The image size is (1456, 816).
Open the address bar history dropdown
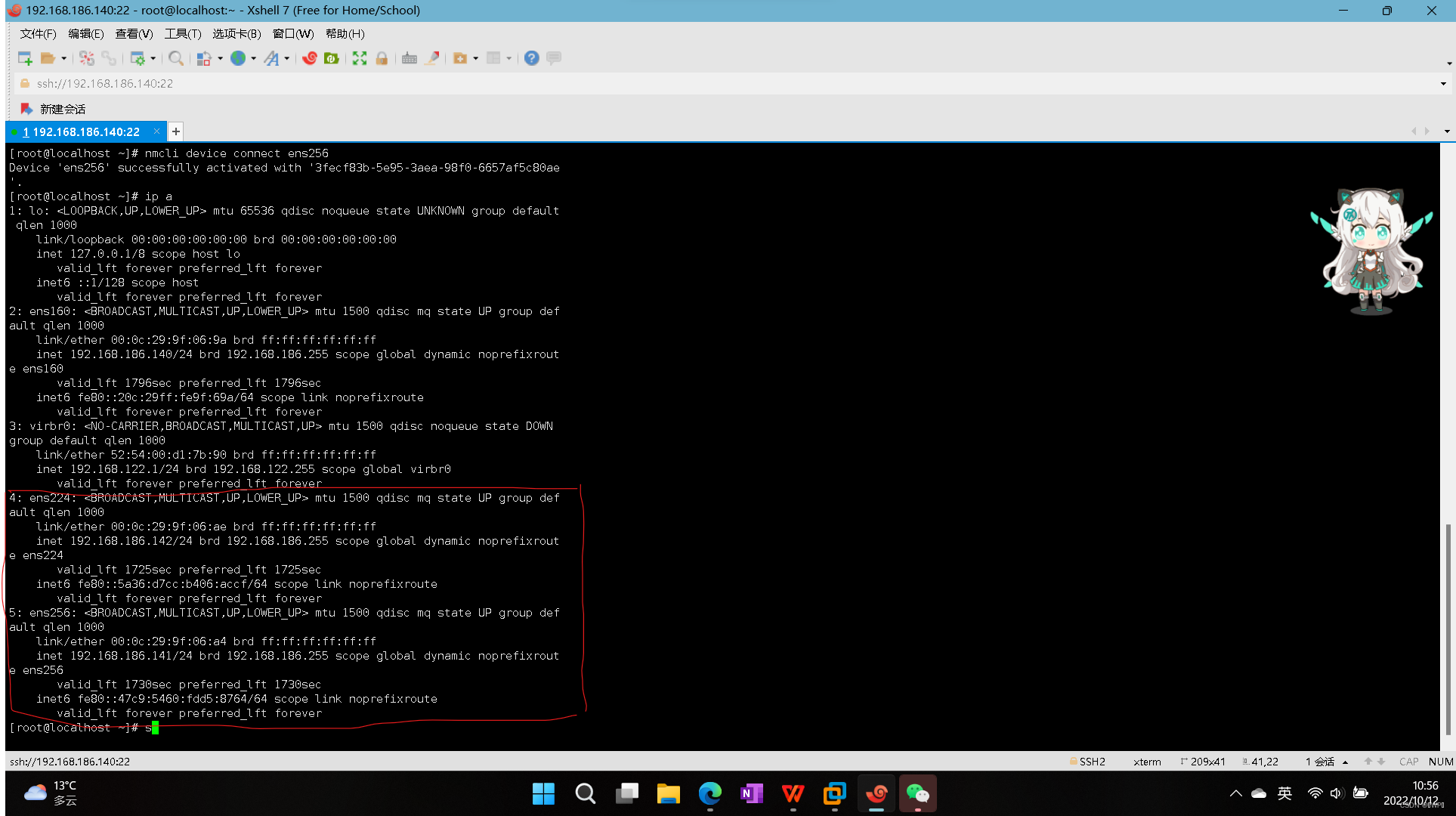tap(1442, 84)
